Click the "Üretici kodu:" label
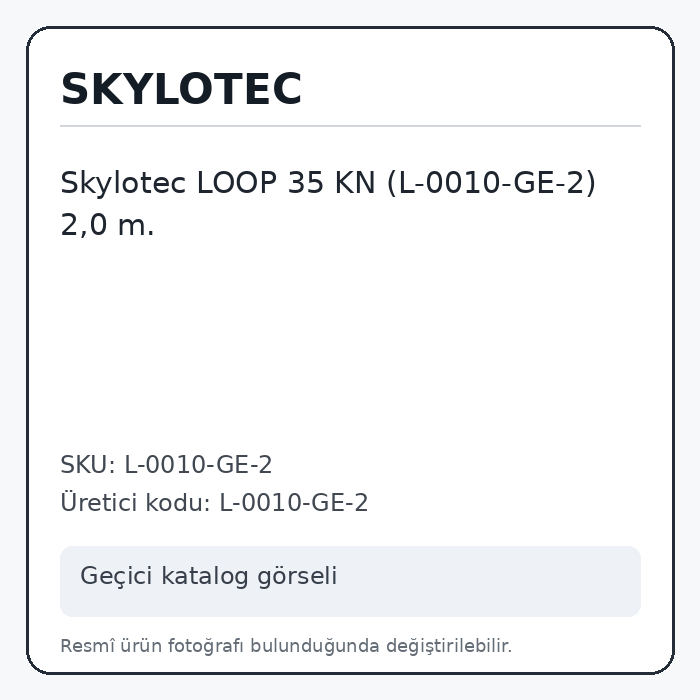Screen dimensions: 700x700 pos(135,502)
